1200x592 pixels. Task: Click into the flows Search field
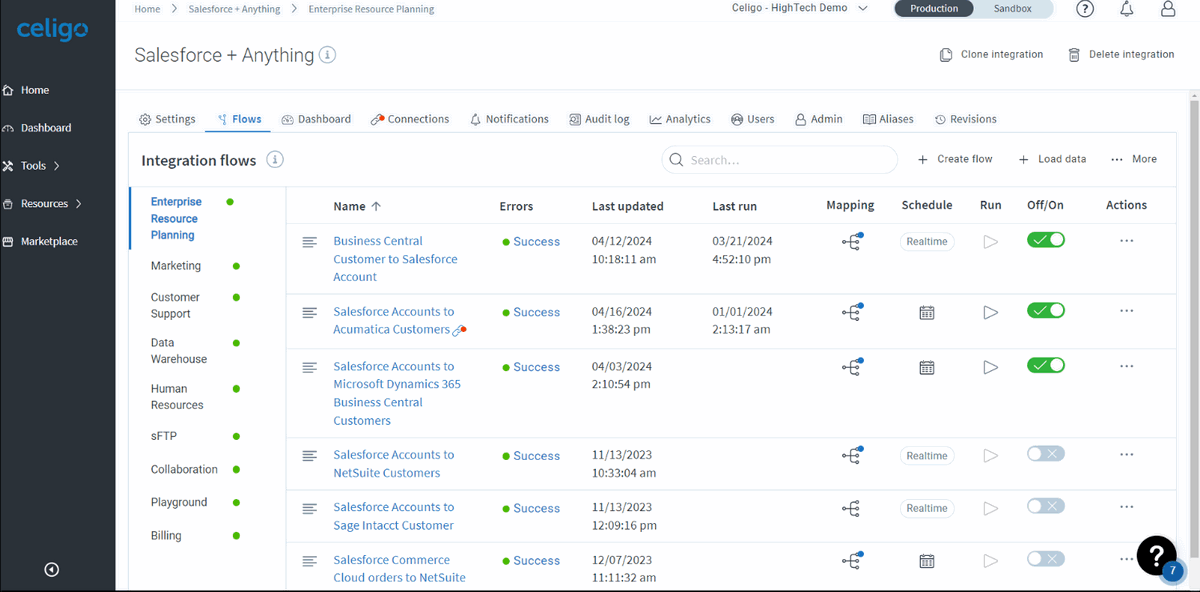780,160
